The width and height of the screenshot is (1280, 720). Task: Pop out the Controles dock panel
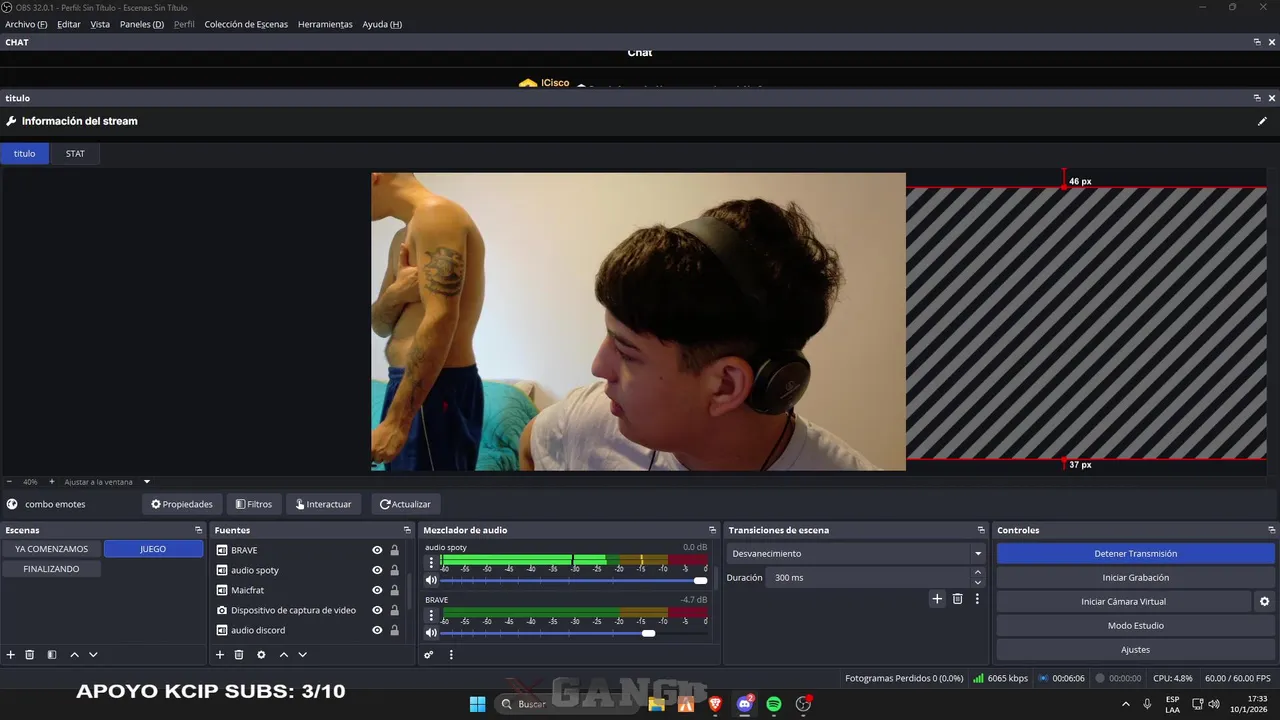click(1272, 530)
